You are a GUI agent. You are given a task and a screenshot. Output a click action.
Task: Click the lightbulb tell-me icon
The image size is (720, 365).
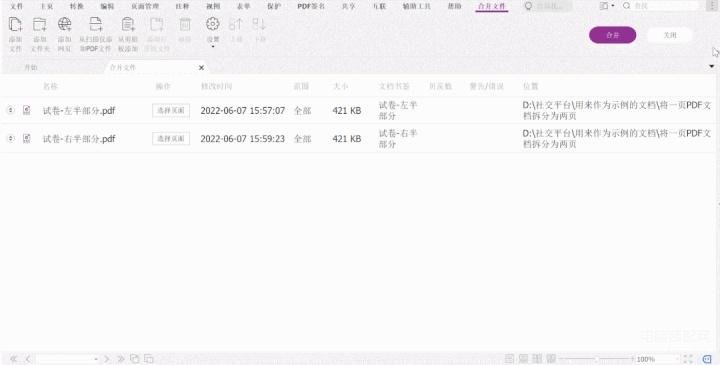529,6
